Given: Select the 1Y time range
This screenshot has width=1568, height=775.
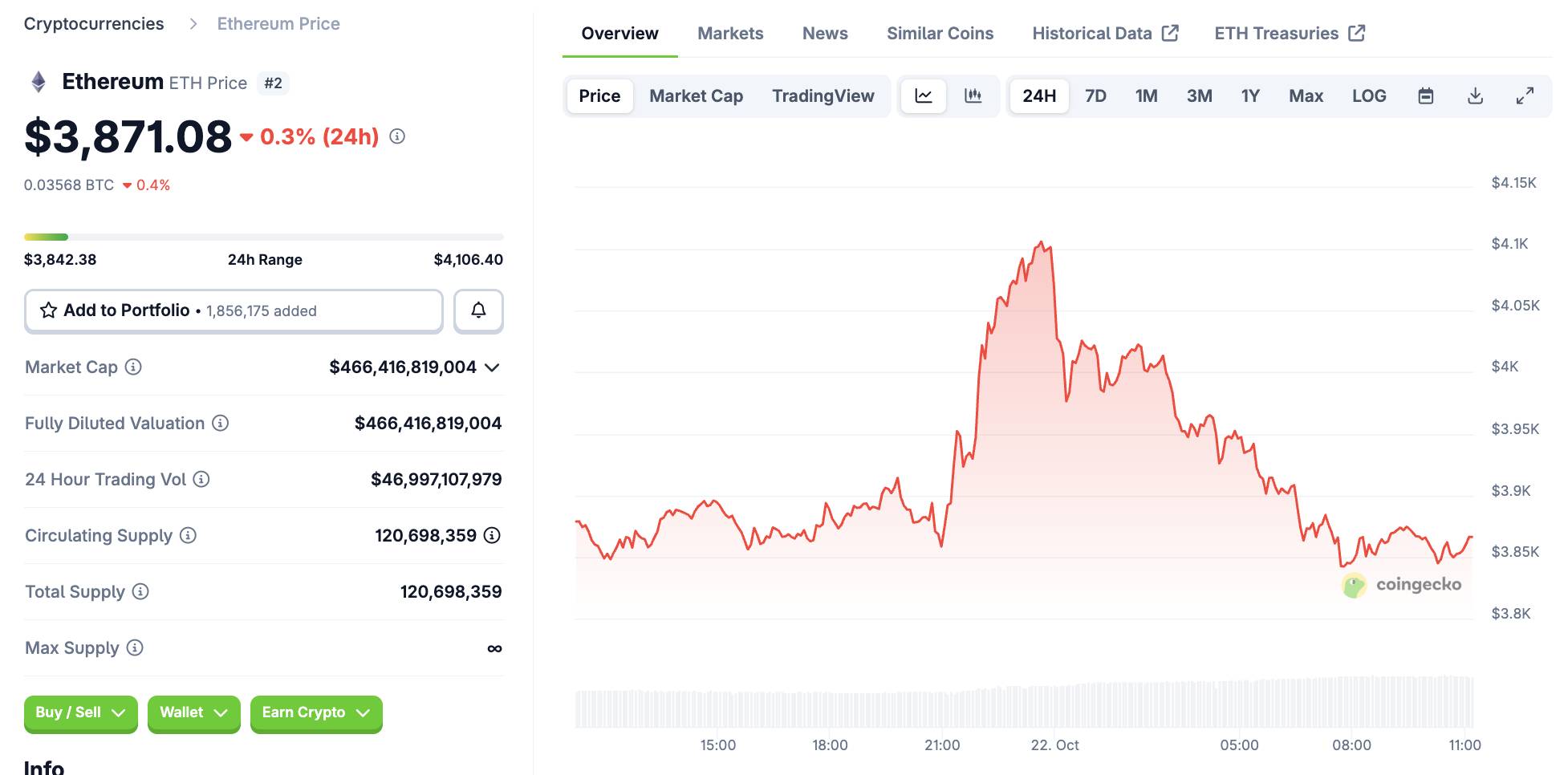Looking at the screenshot, I should [1249, 96].
